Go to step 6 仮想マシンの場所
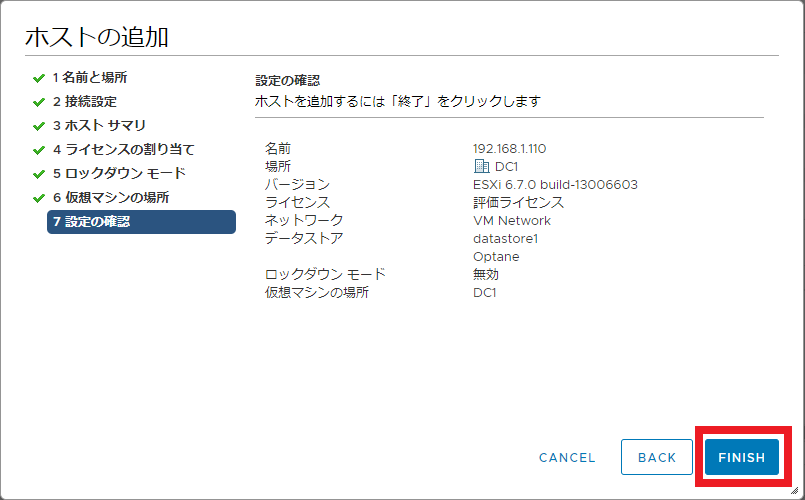The width and height of the screenshot is (805, 500). coord(111,198)
